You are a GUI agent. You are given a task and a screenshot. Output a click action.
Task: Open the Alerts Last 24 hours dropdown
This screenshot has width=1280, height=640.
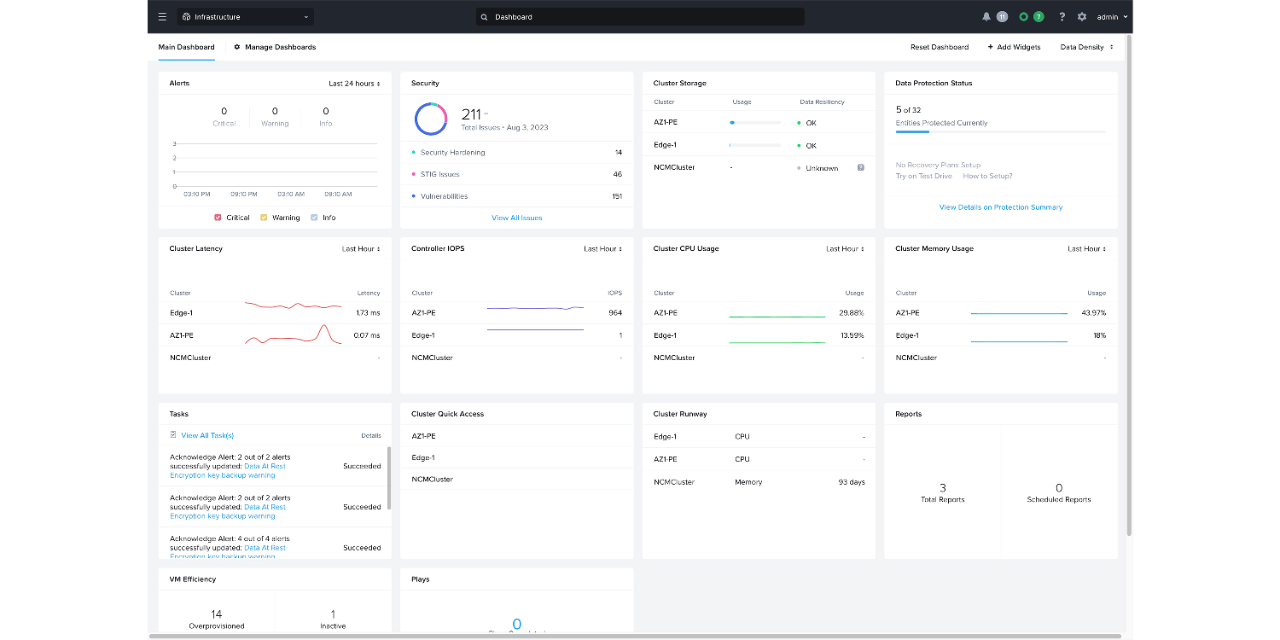[x=354, y=84]
